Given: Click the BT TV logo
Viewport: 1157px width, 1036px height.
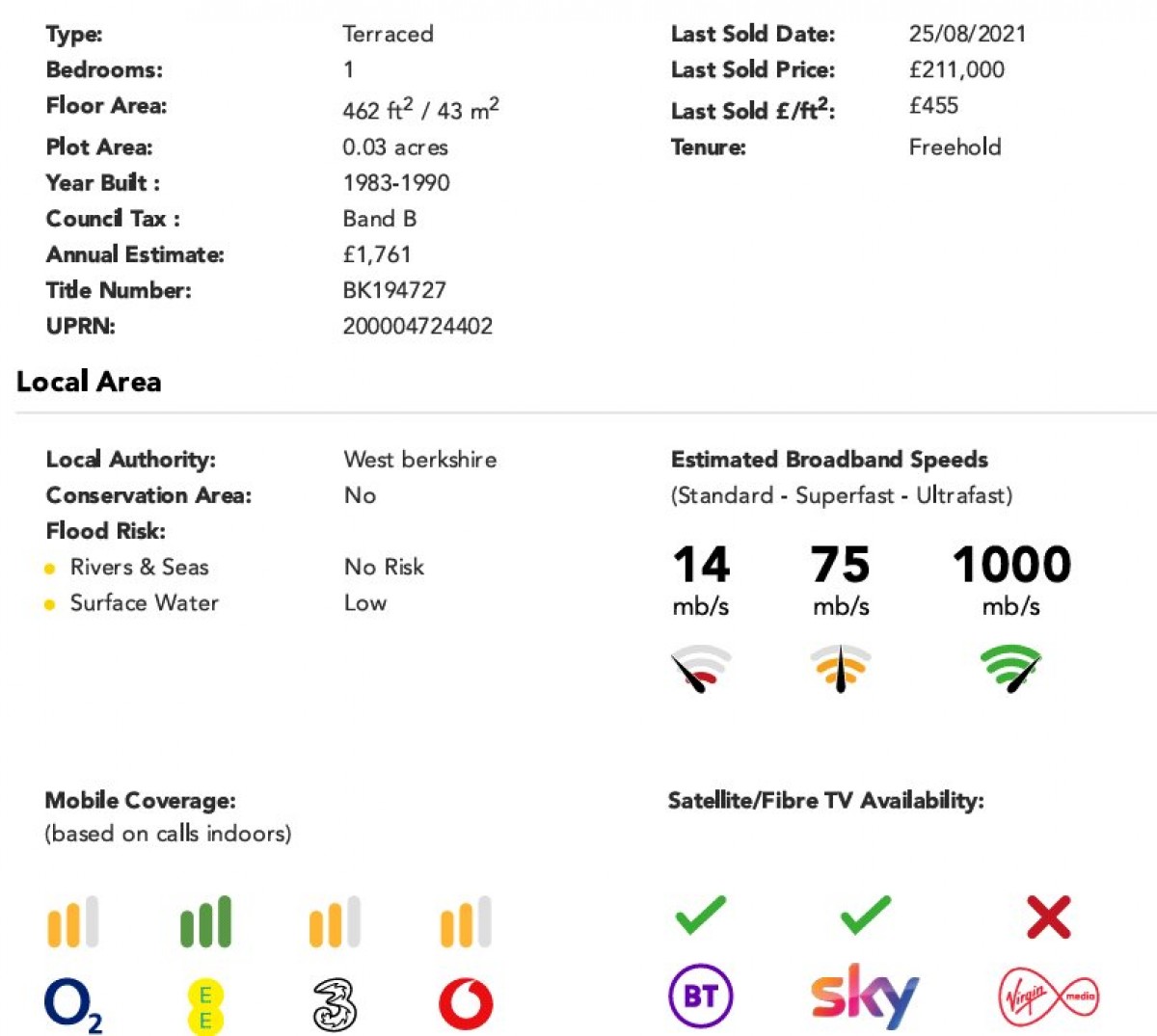Looking at the screenshot, I should 701,996.
